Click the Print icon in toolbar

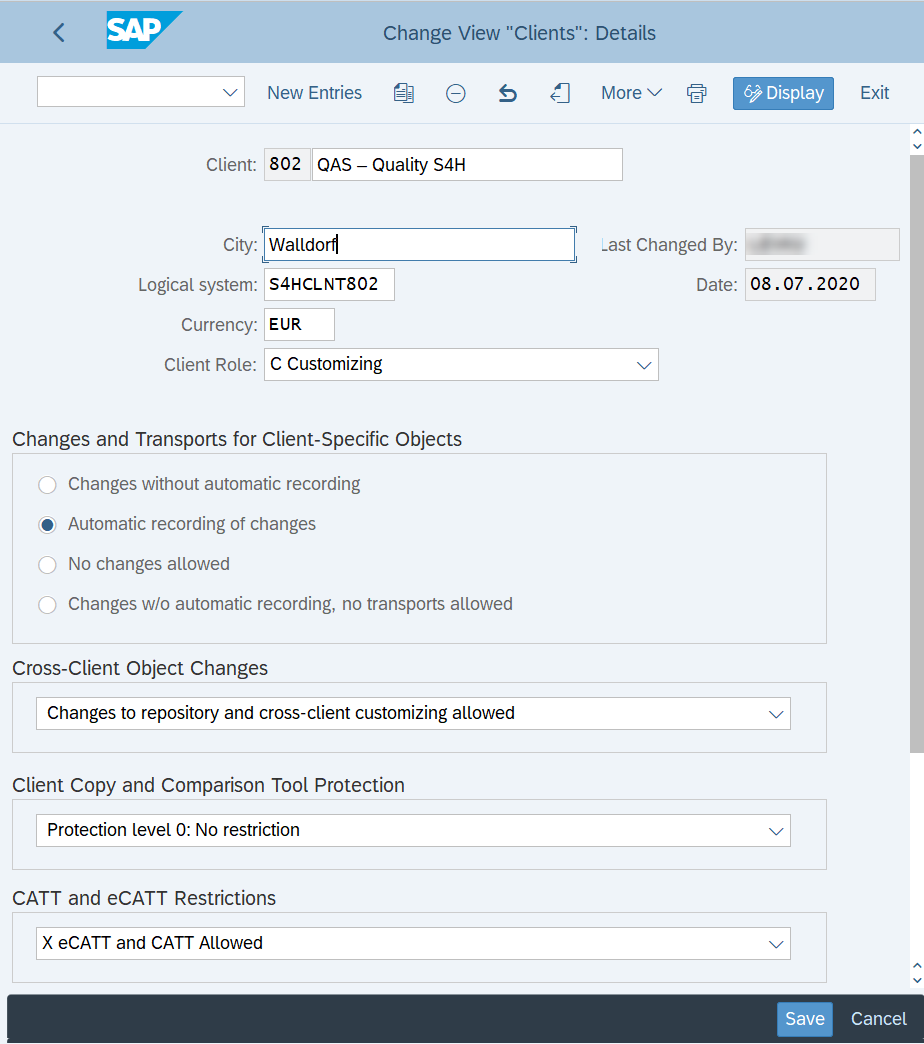point(696,93)
